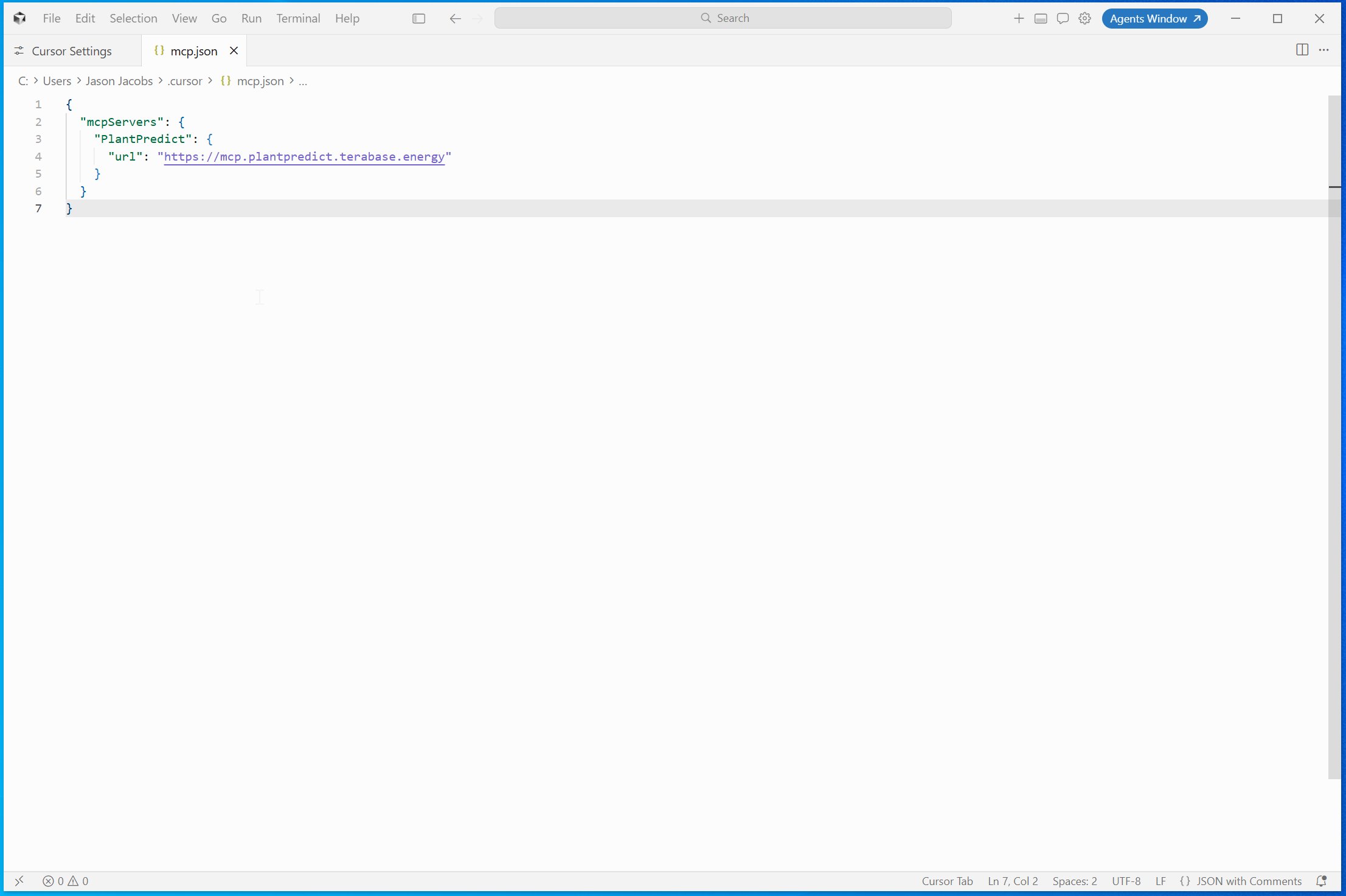Click the "mcpServers" key text

click(122, 122)
